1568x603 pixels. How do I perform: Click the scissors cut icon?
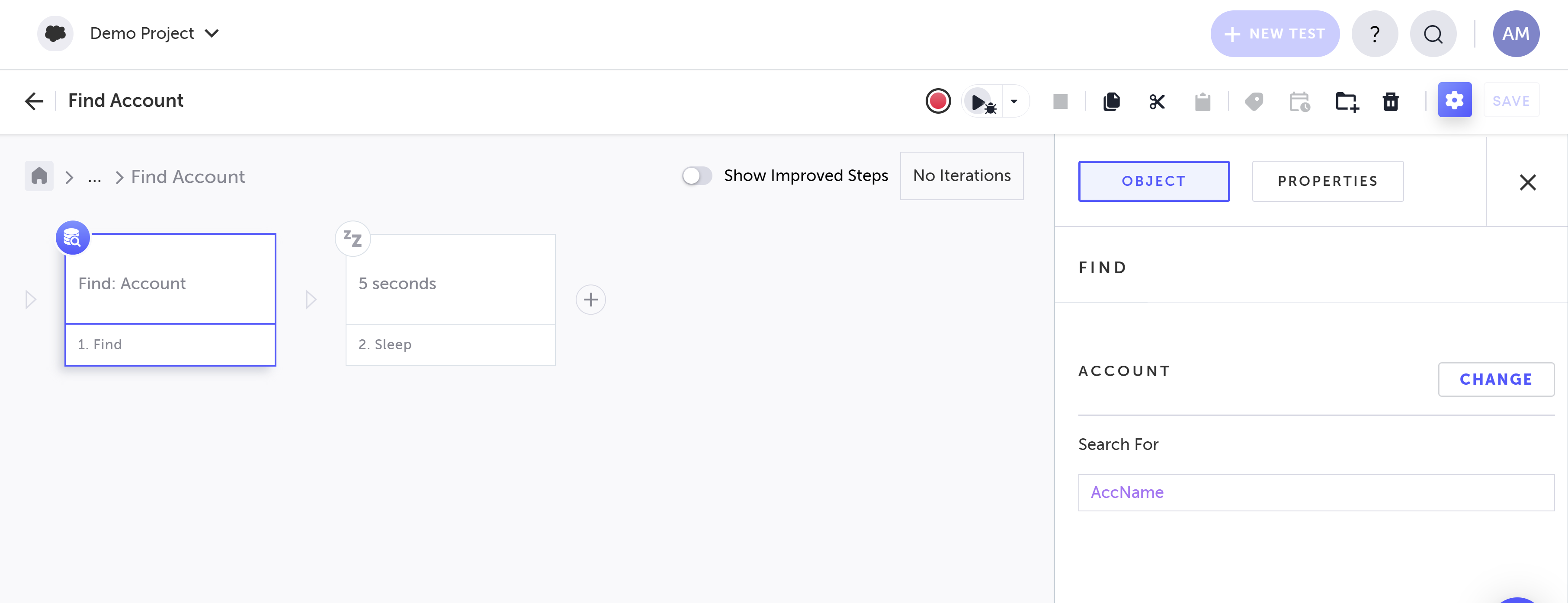(1157, 102)
